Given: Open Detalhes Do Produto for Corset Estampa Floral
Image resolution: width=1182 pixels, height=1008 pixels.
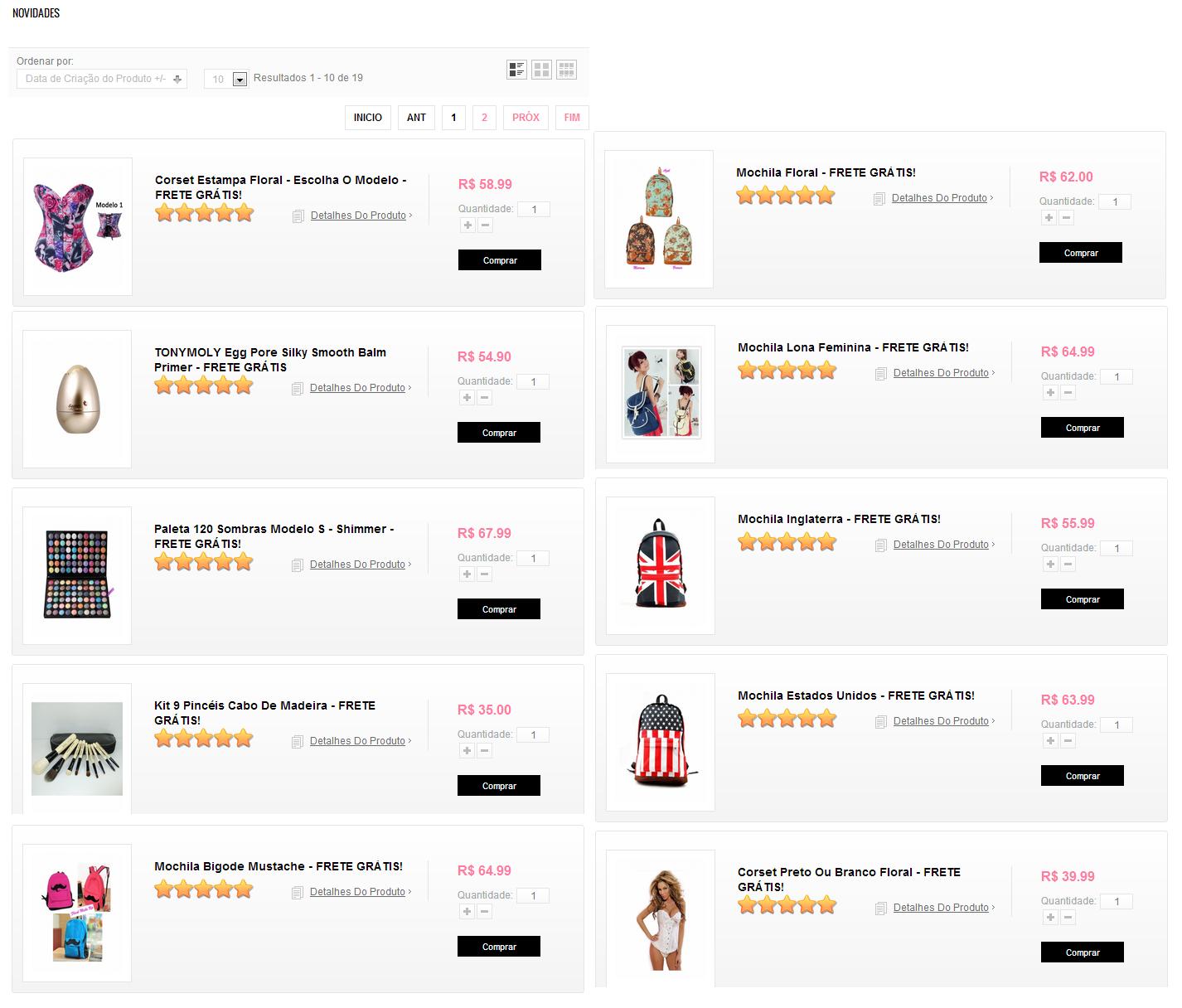Looking at the screenshot, I should pyautogui.click(x=358, y=216).
